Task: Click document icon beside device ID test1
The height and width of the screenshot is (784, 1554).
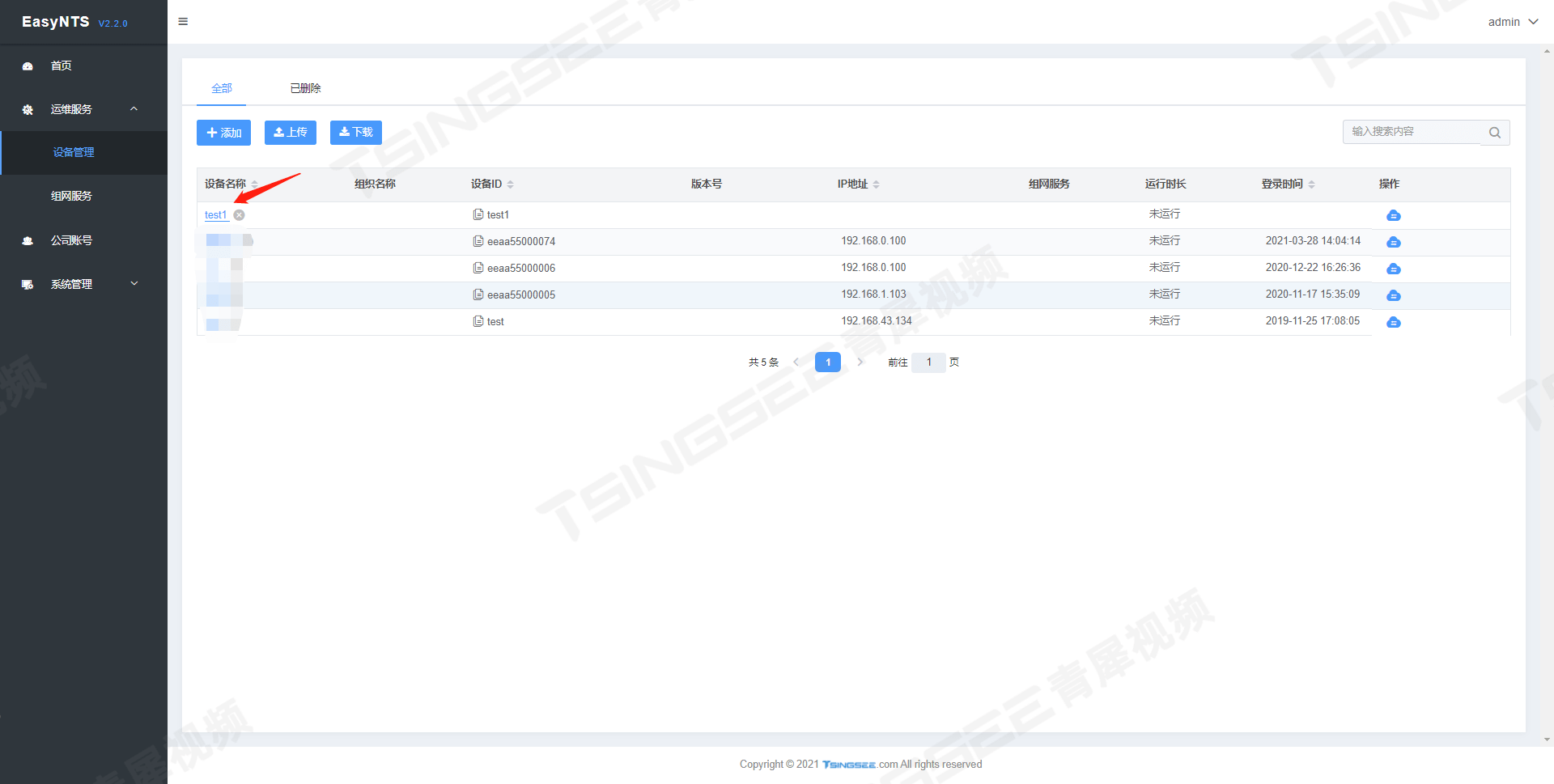Action: (478, 214)
